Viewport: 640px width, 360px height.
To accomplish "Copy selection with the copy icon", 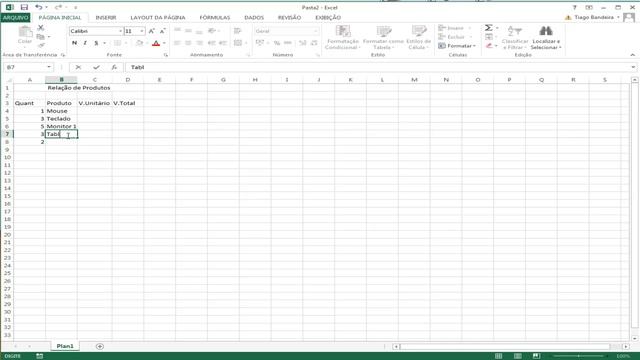I will (41, 37).
